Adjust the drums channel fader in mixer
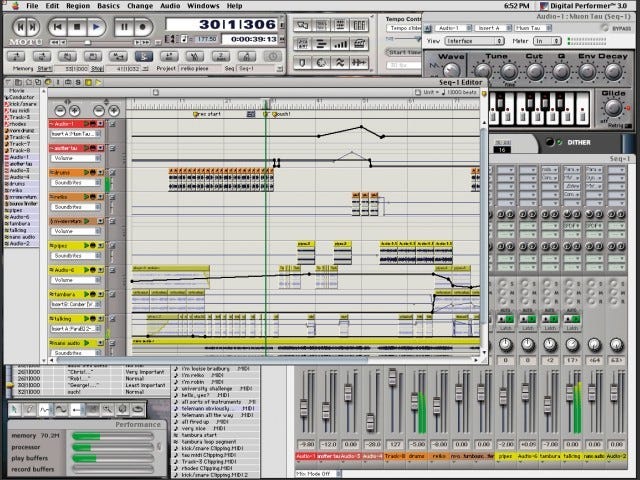 click(414, 402)
